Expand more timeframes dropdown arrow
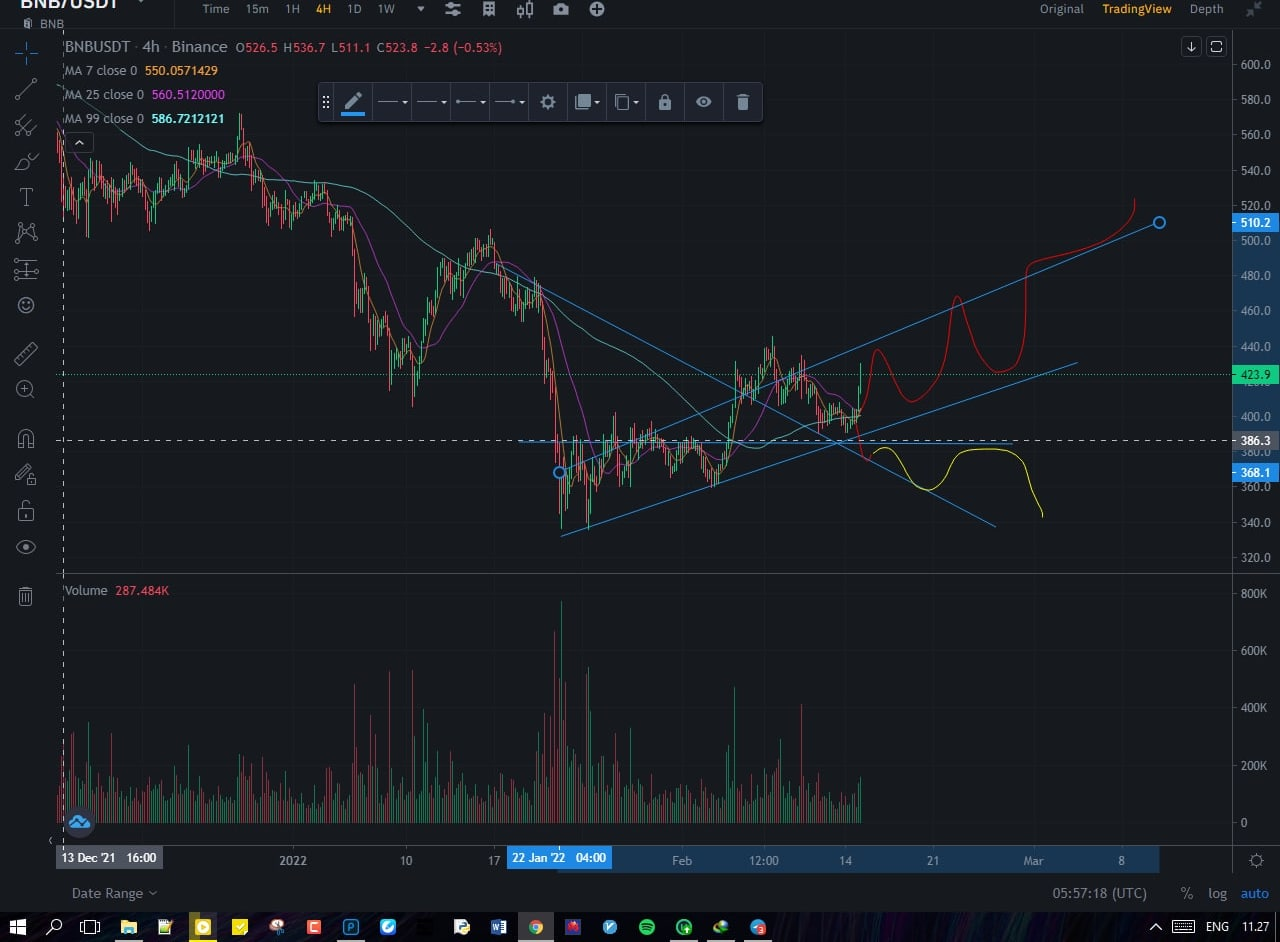 pos(421,9)
